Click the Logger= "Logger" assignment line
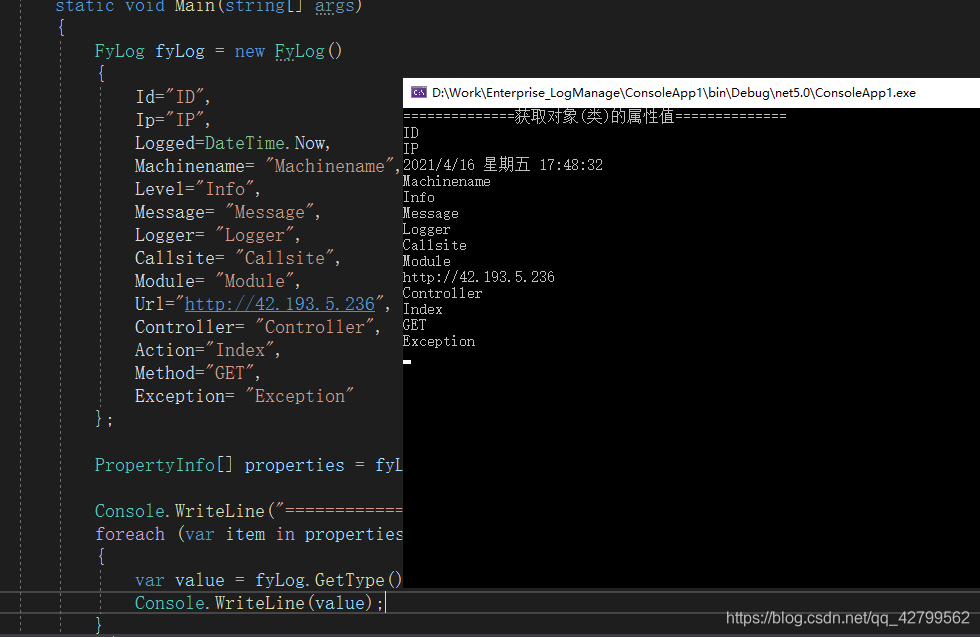Screen dimensions: 980x637 [218, 235]
